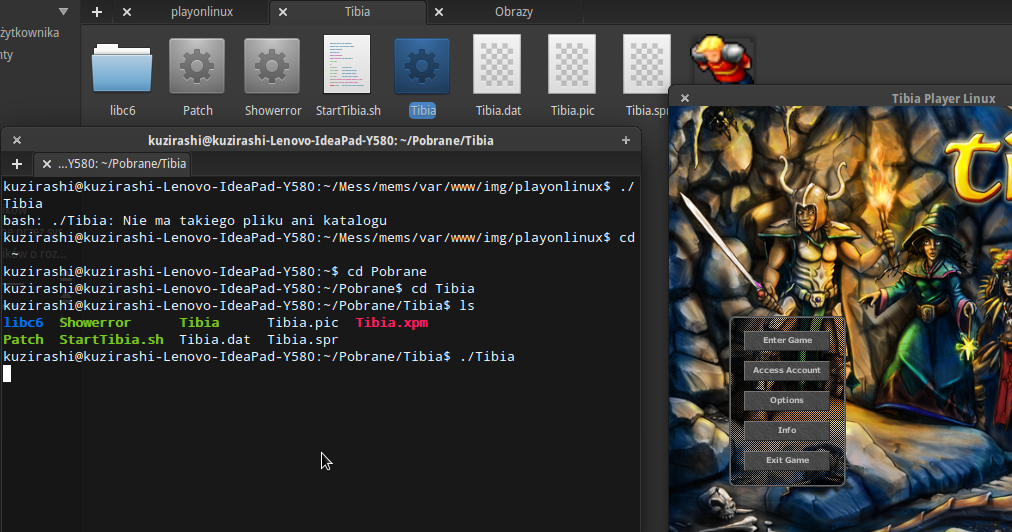Click the bash error line 'Nie ma takiego pliku'
Image resolution: width=1012 pixels, height=532 pixels.
[x=195, y=221]
